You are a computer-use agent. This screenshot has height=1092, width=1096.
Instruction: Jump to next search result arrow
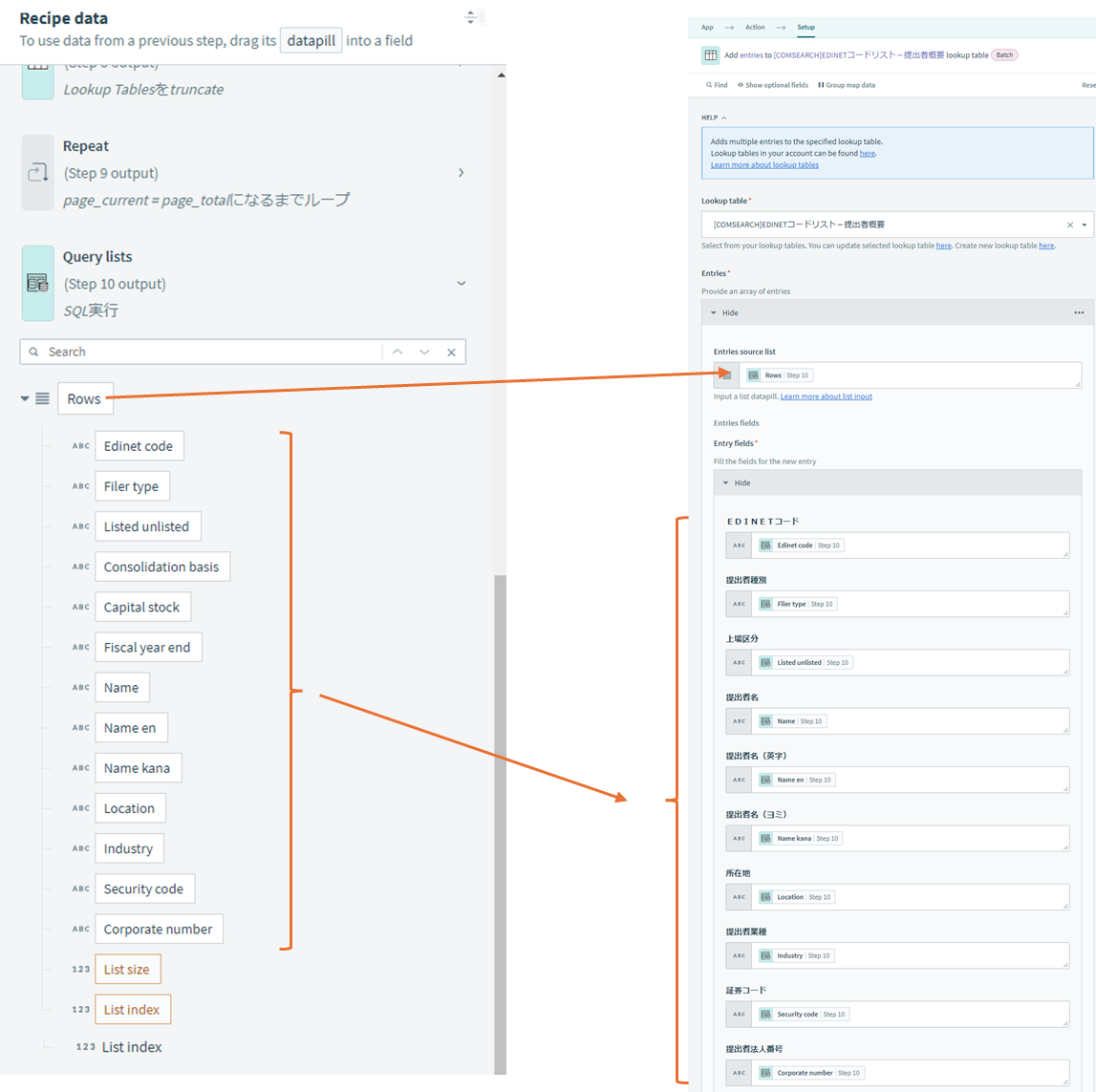coord(424,353)
